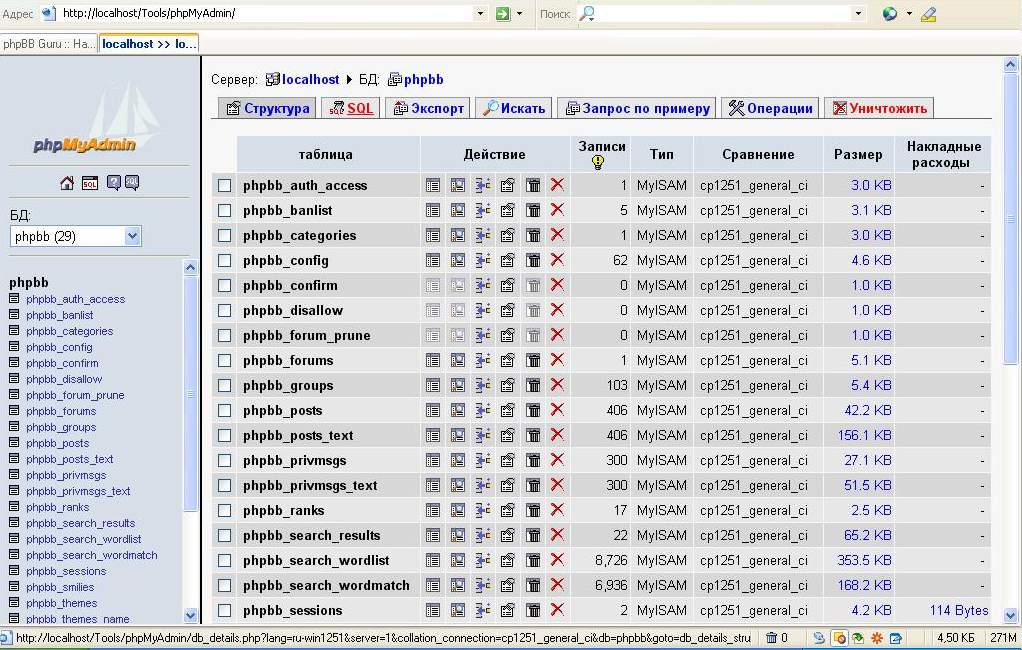Open the dropdown arrow beside the globe icon

pyautogui.click(x=909, y=13)
